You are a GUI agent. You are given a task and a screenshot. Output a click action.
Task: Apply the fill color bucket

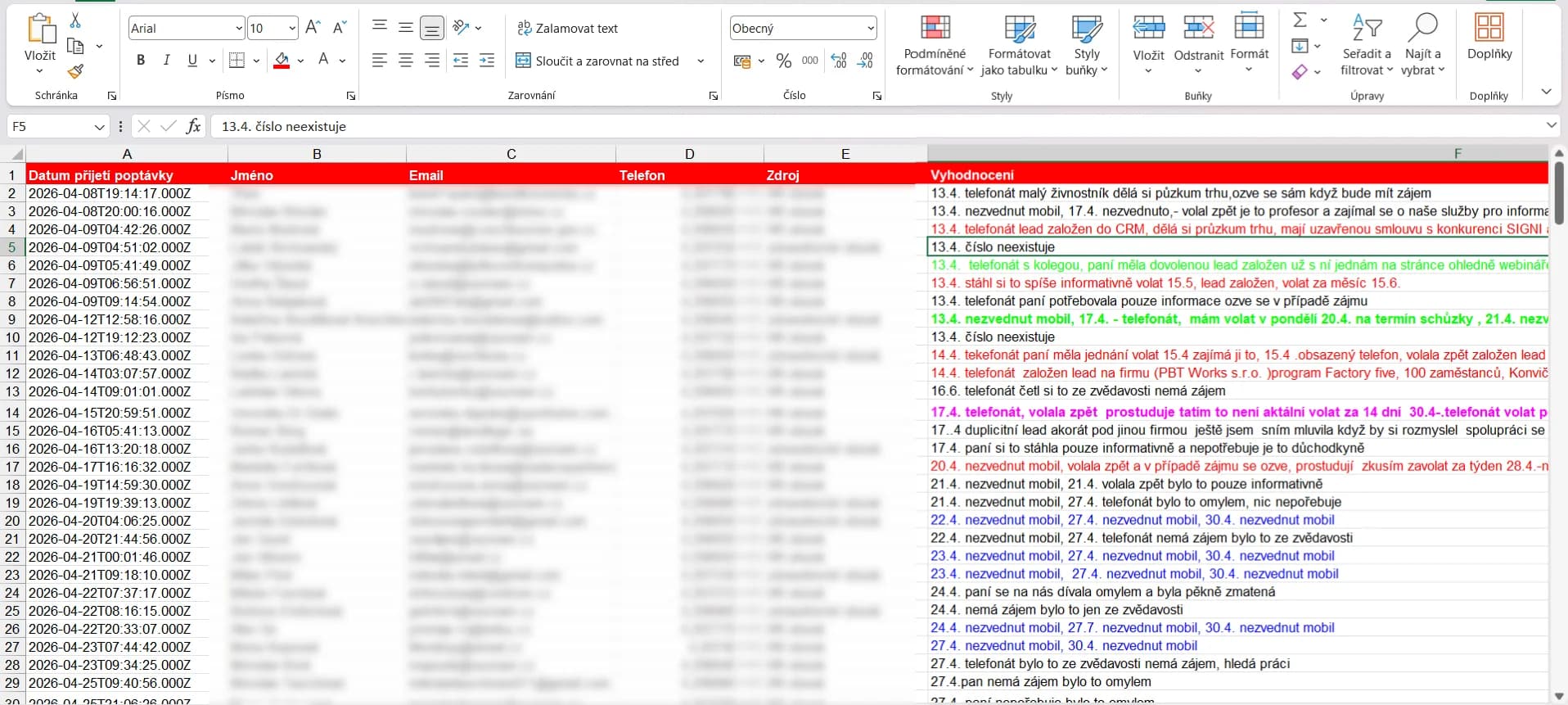tap(282, 60)
